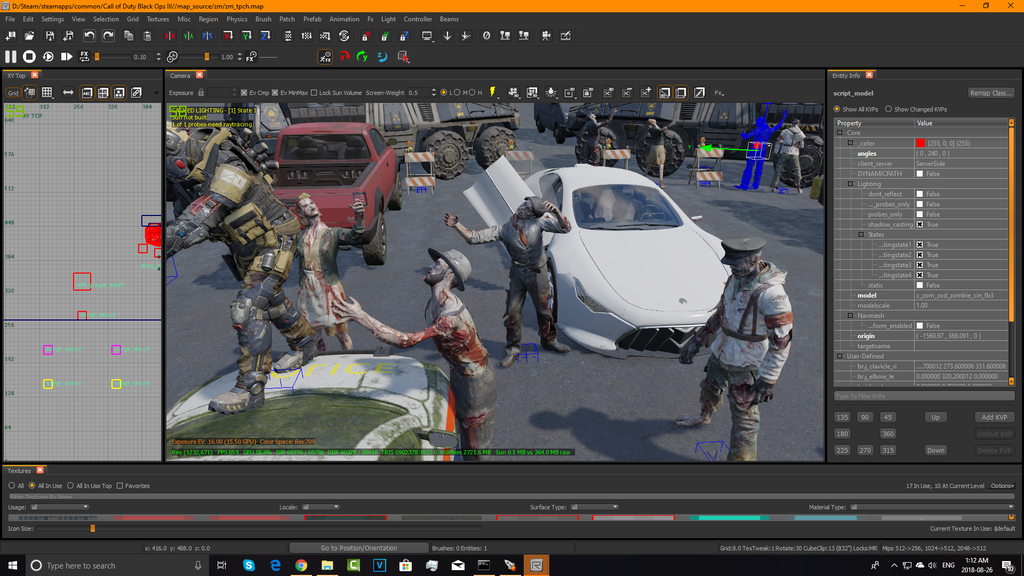Select Show All KVPs option
This screenshot has width=1024, height=576.
837,109
